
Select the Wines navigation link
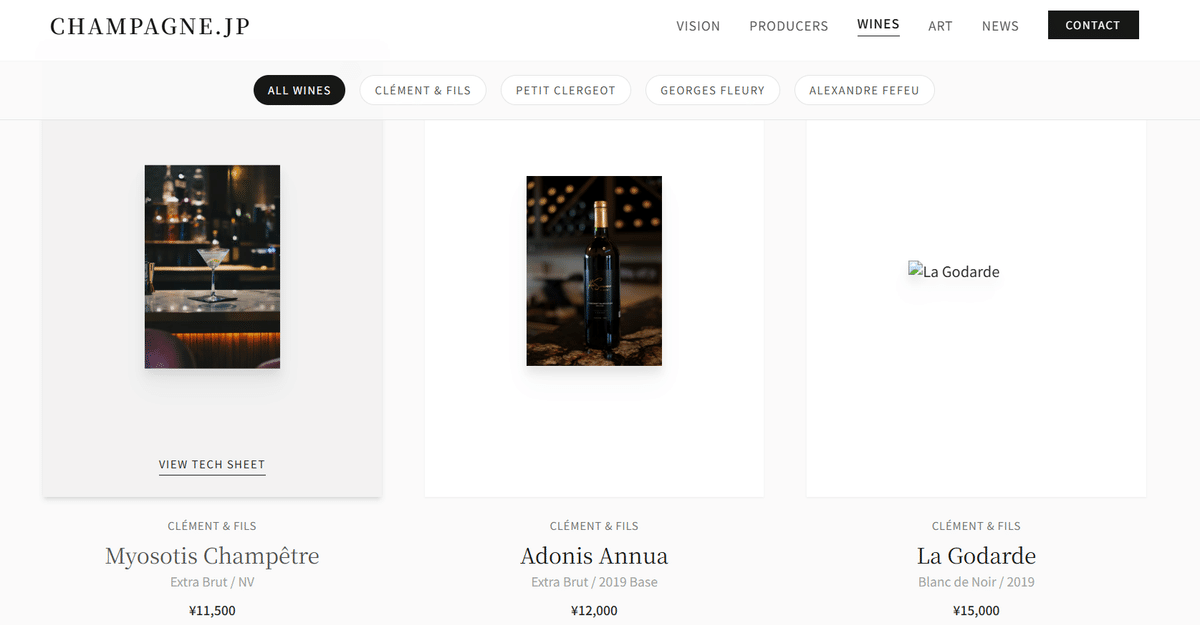click(878, 25)
